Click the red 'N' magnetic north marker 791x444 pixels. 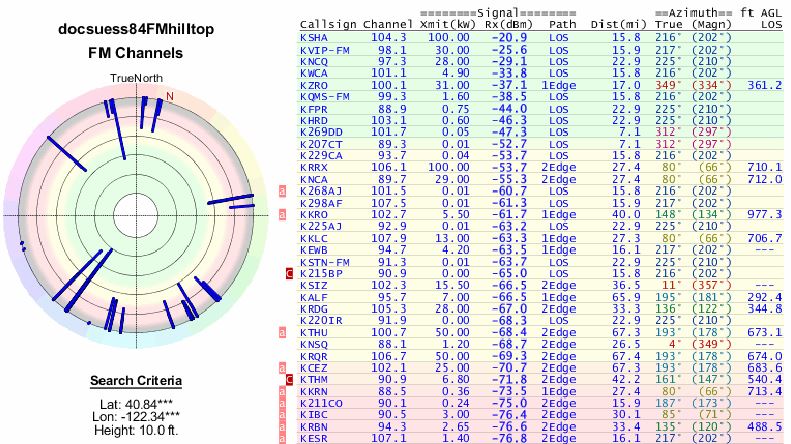169,96
